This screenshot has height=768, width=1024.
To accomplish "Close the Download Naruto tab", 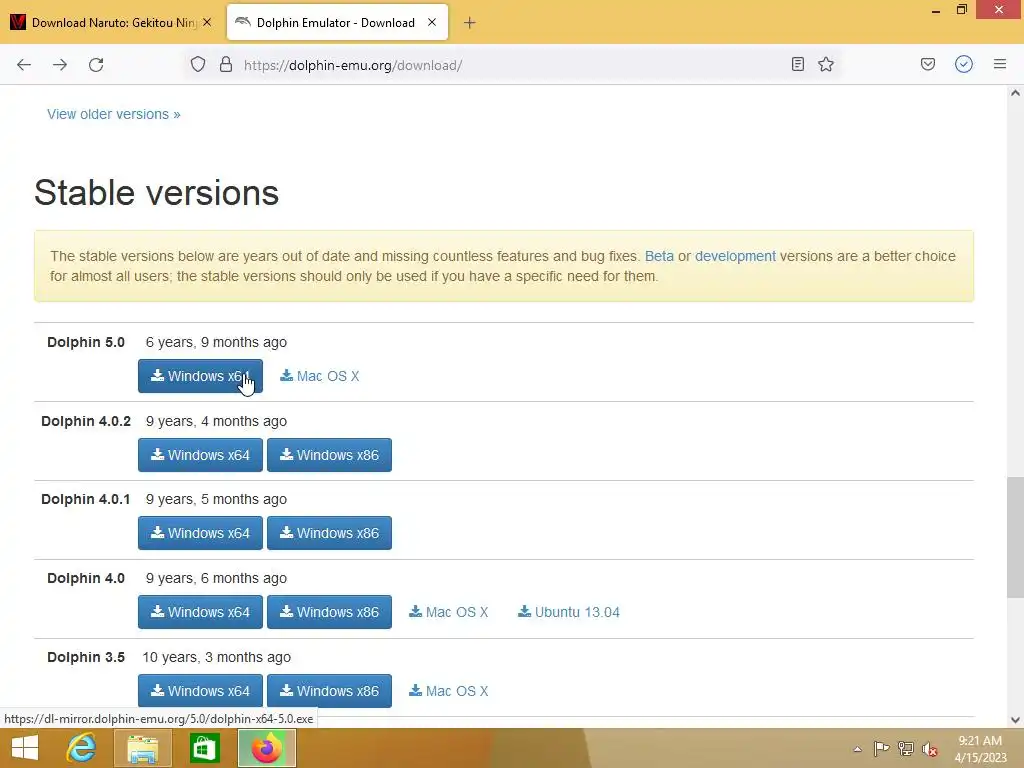I will [207, 22].
